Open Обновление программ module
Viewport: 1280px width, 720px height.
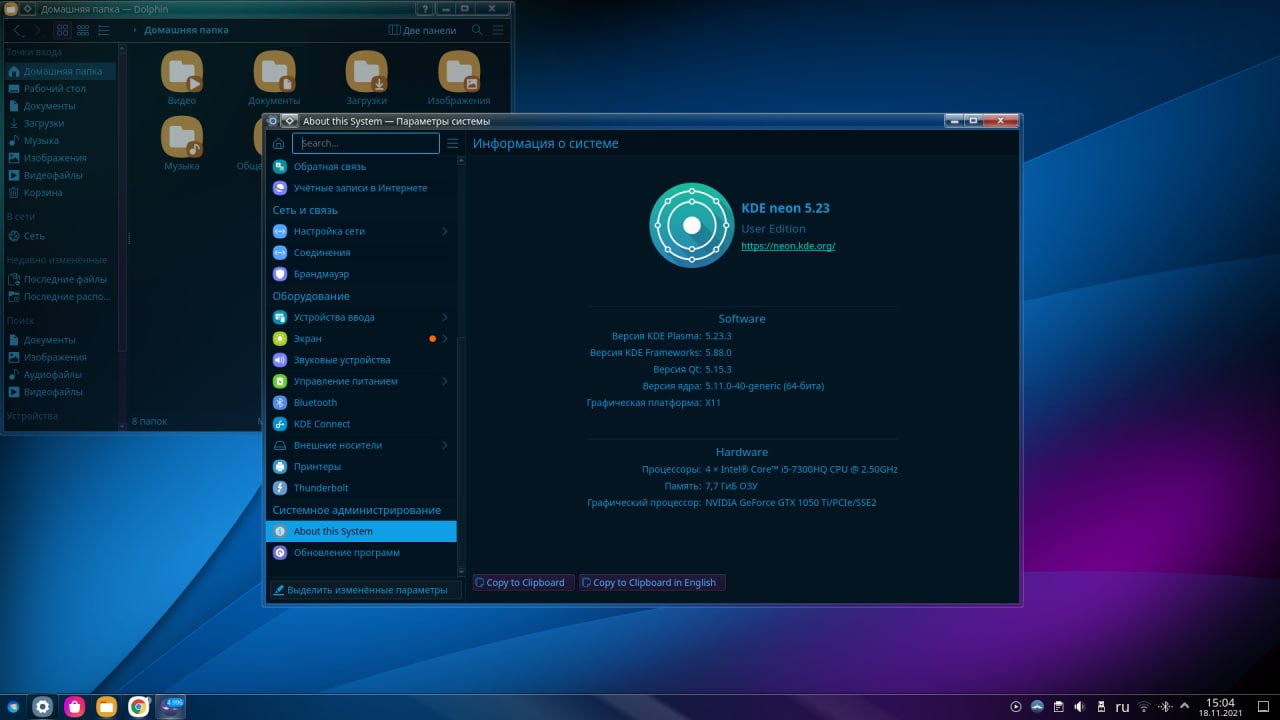tap(361, 553)
